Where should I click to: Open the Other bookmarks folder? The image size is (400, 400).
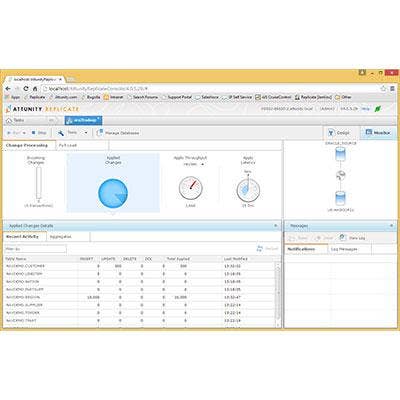click(x=344, y=97)
